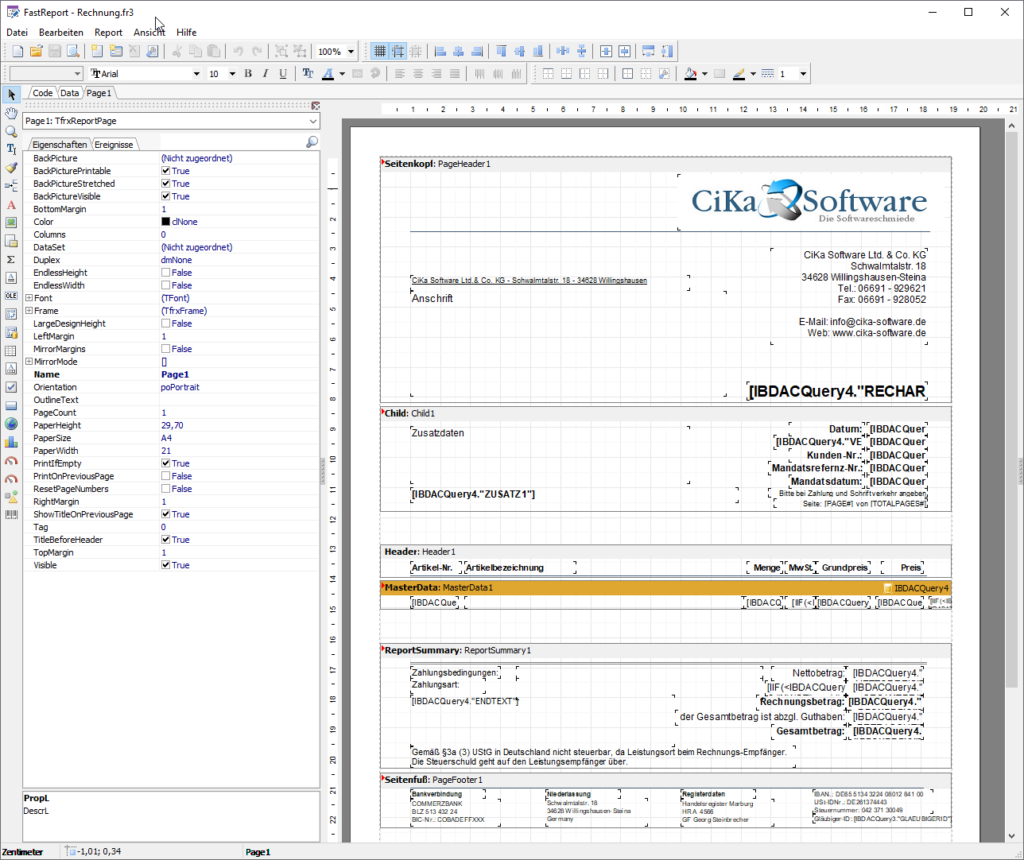Add a new page to the report
This screenshot has height=860, width=1024.
(x=97, y=51)
